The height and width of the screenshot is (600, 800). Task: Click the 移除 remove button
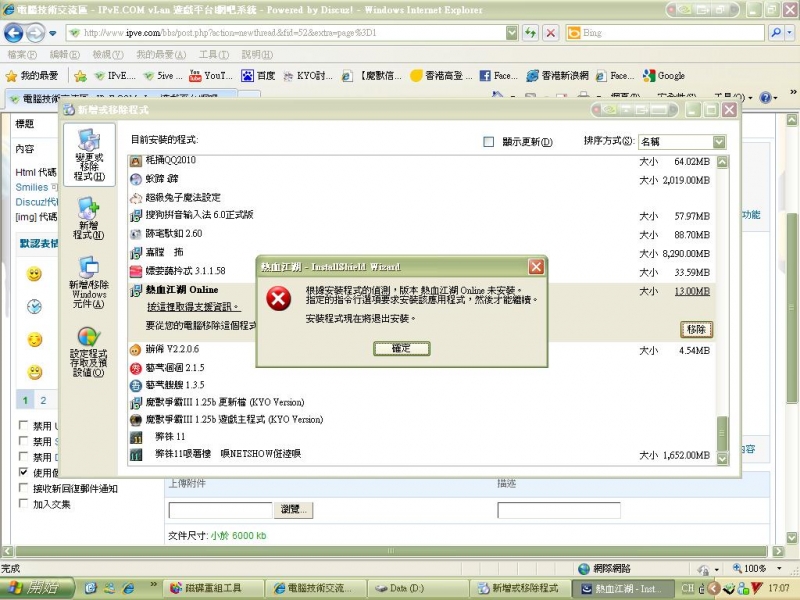[696, 329]
